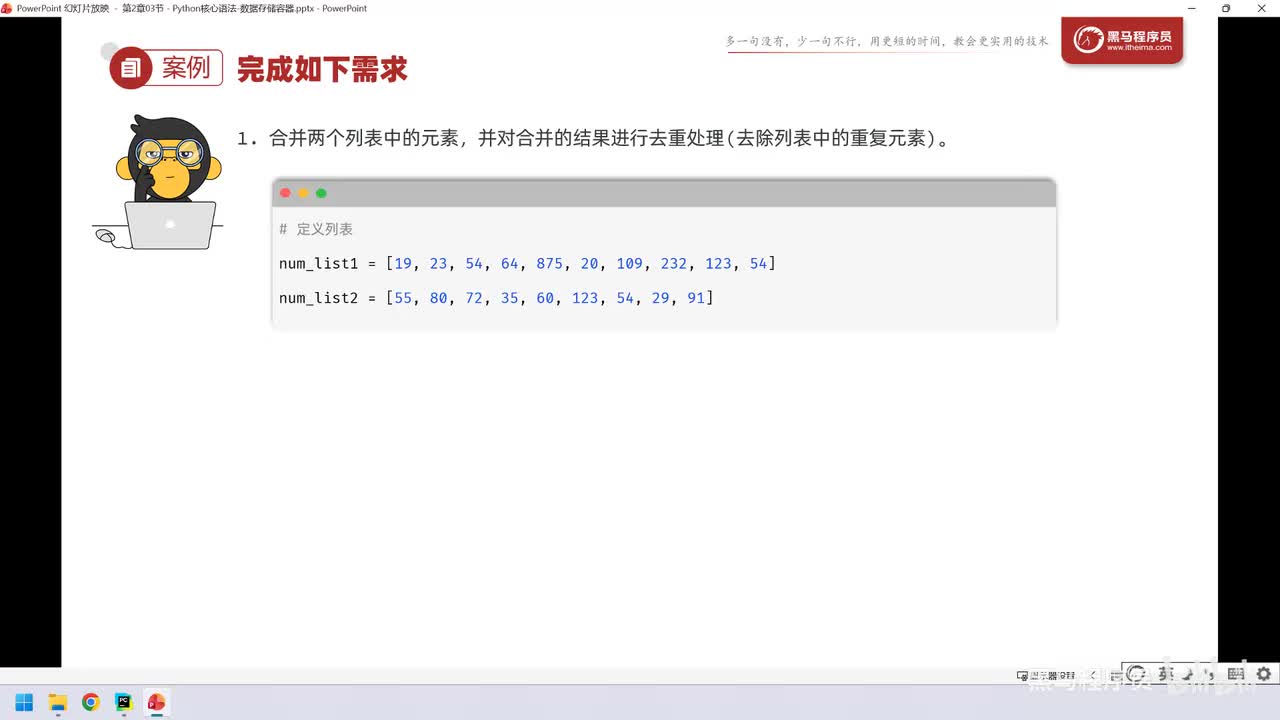Image resolution: width=1280 pixels, height=720 pixels.
Task: Toggle IME punctuation mode icon
Action: [1210, 675]
